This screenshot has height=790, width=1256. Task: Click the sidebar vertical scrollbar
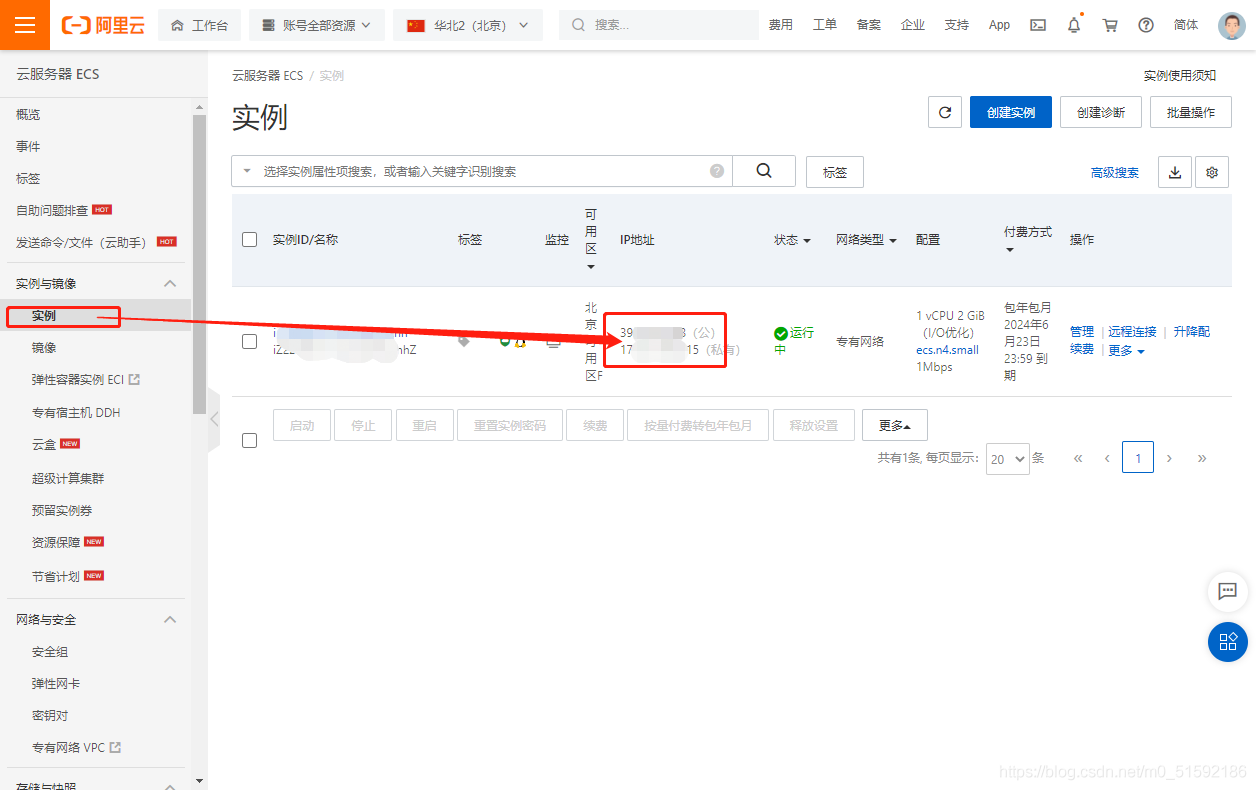click(200, 265)
